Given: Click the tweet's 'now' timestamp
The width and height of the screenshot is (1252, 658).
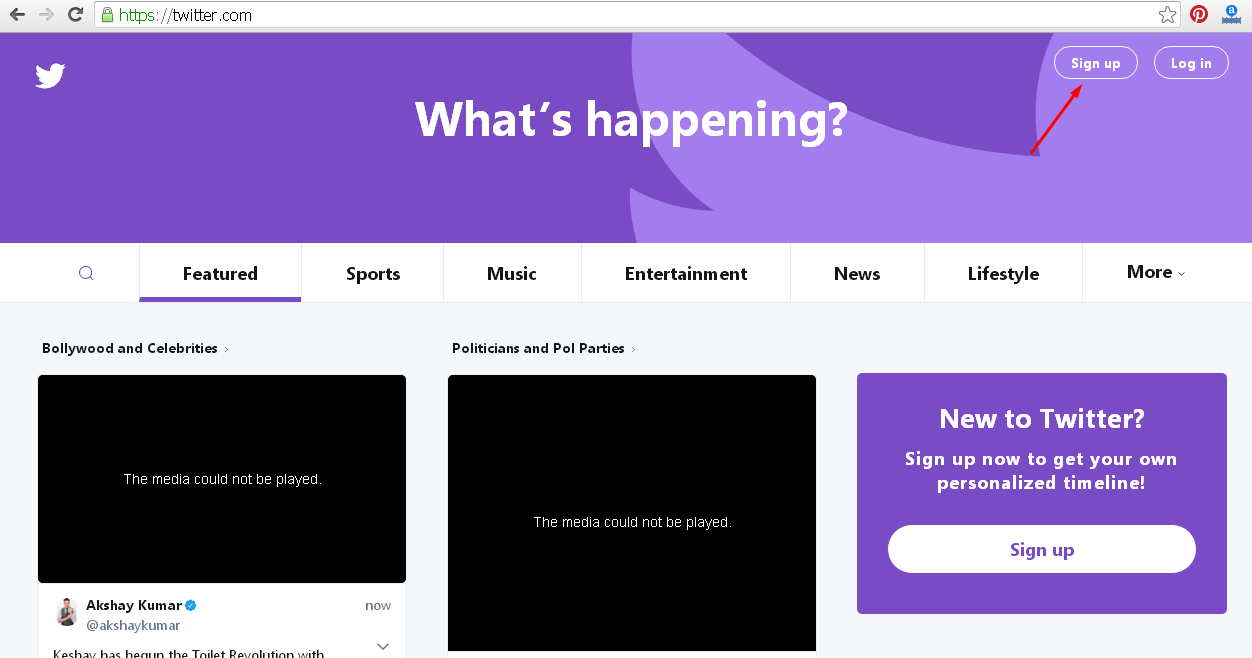Looking at the screenshot, I should tap(378, 606).
